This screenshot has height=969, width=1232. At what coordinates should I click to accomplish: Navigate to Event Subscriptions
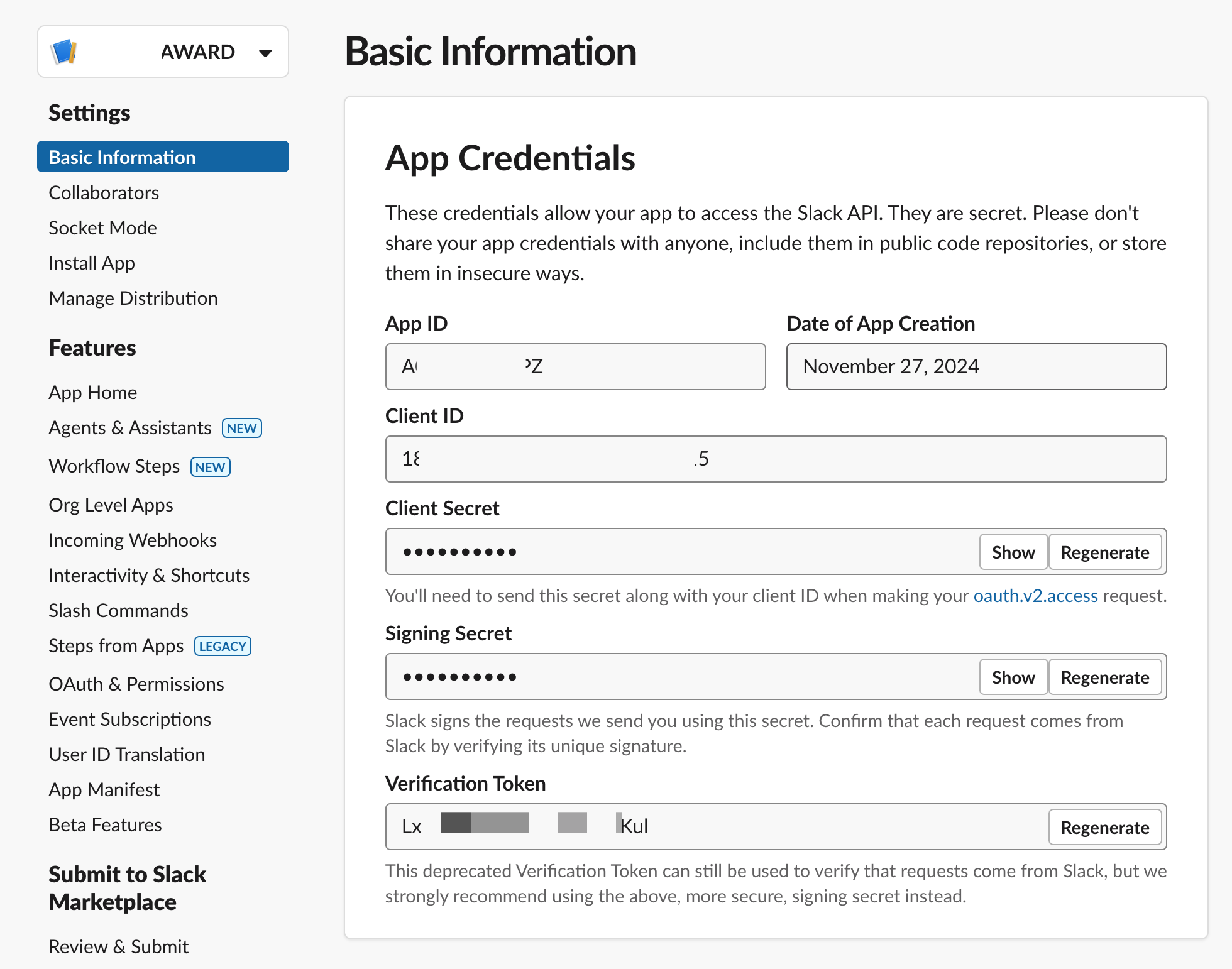click(129, 719)
